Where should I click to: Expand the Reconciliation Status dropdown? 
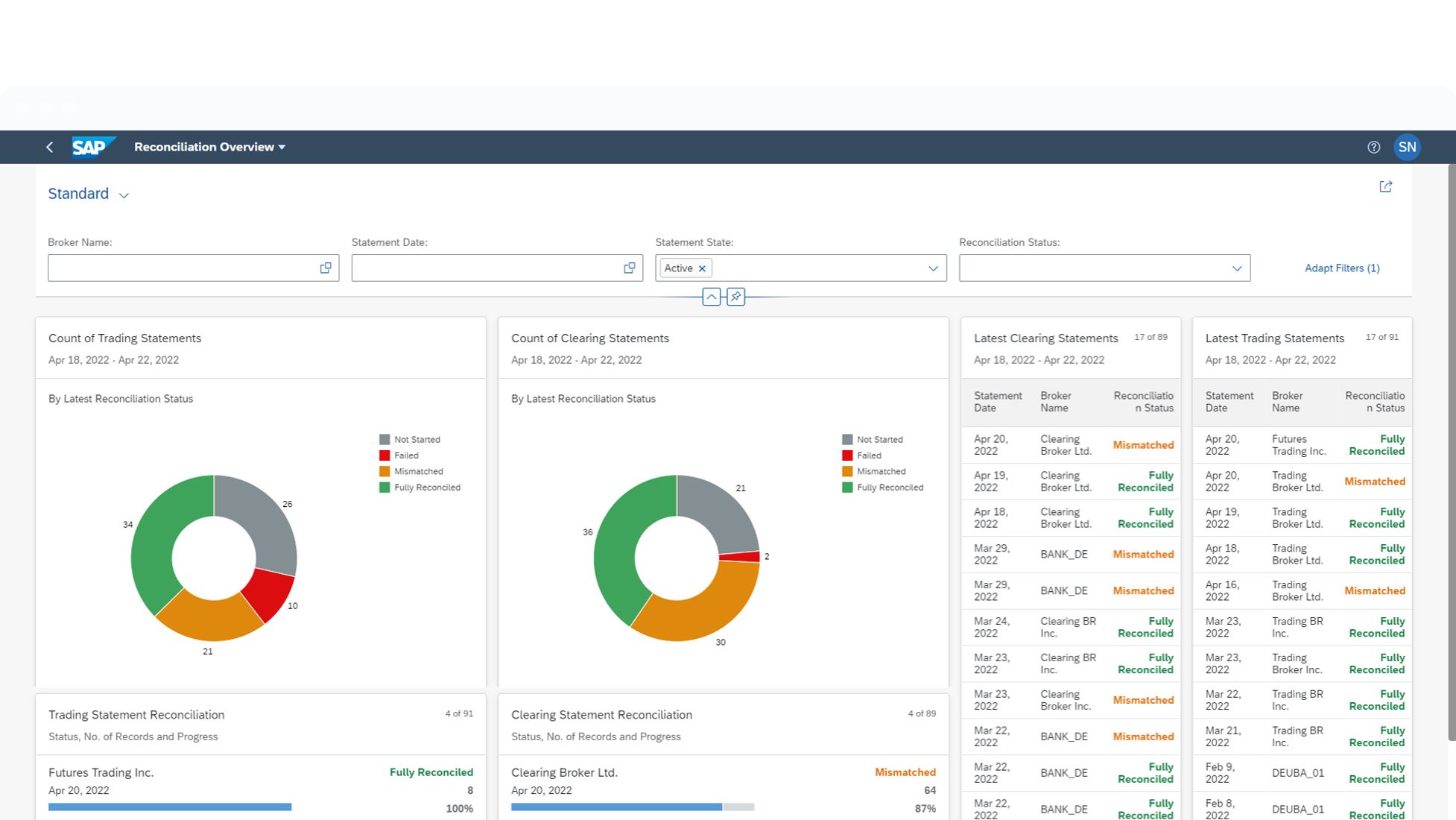(1236, 268)
